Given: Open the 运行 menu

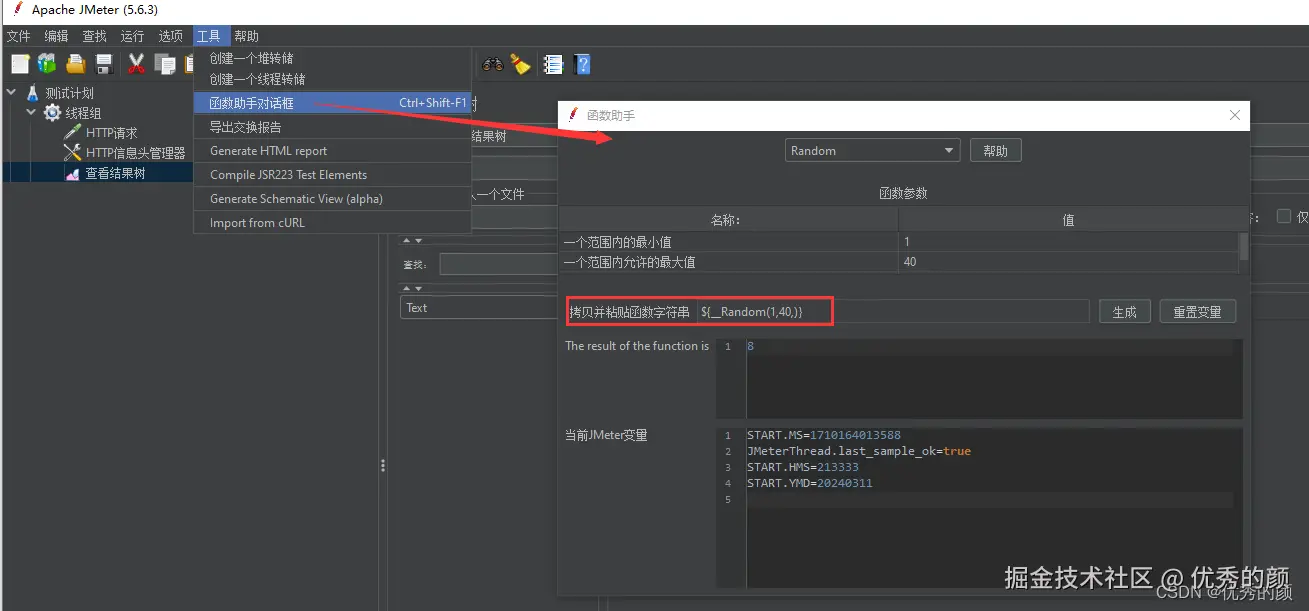Looking at the screenshot, I should click(132, 36).
